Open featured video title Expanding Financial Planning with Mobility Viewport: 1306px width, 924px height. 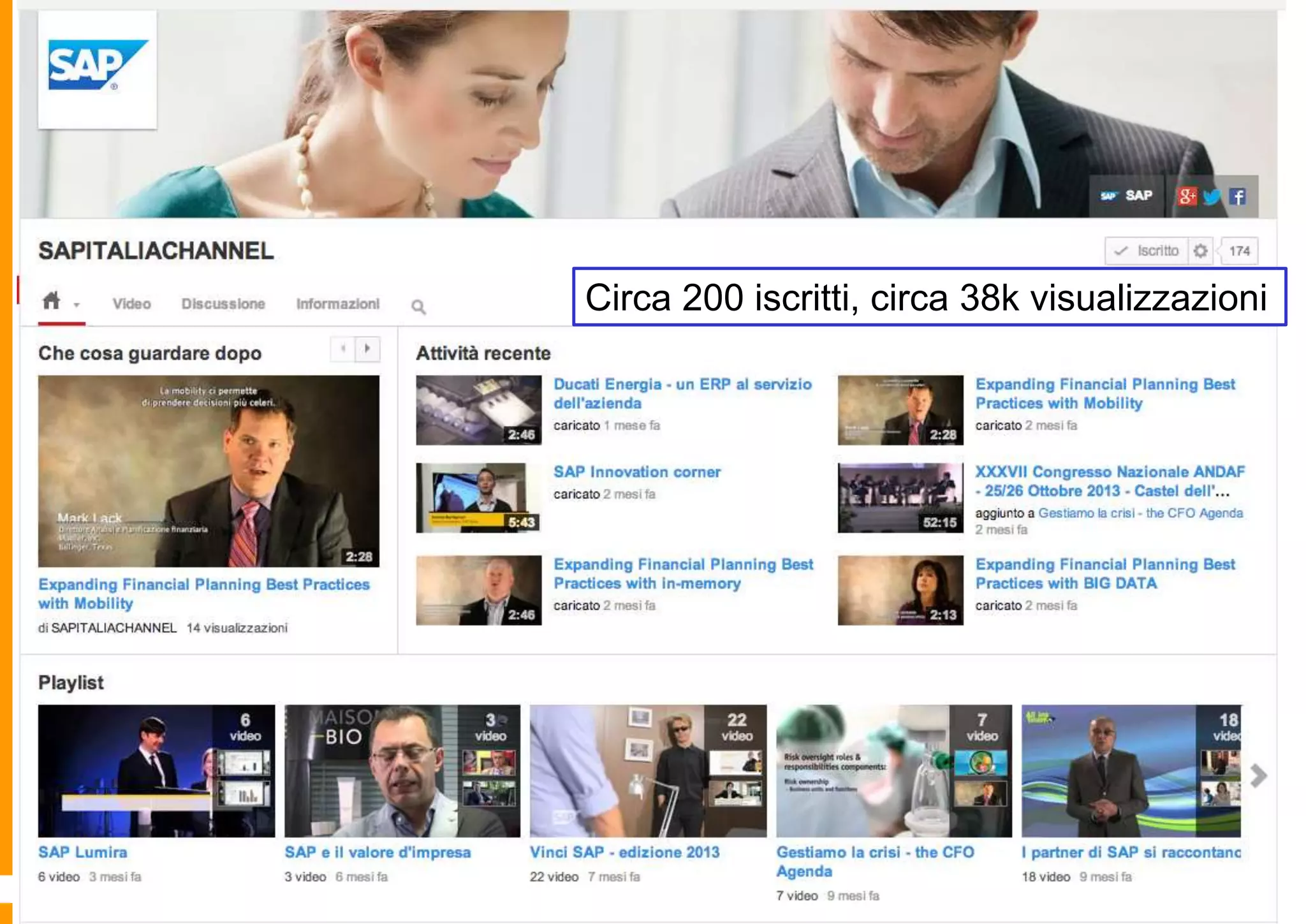click(x=204, y=594)
